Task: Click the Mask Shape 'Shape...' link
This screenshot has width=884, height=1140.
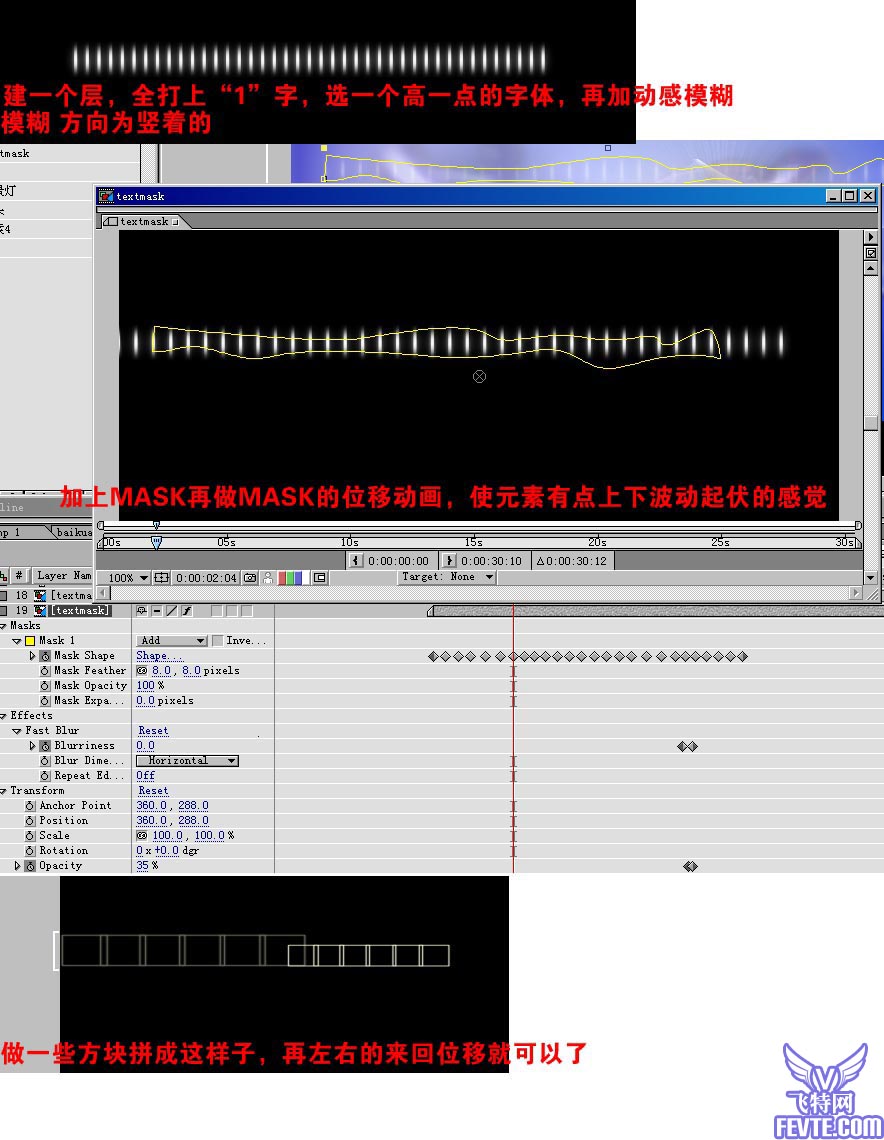Action: point(159,656)
